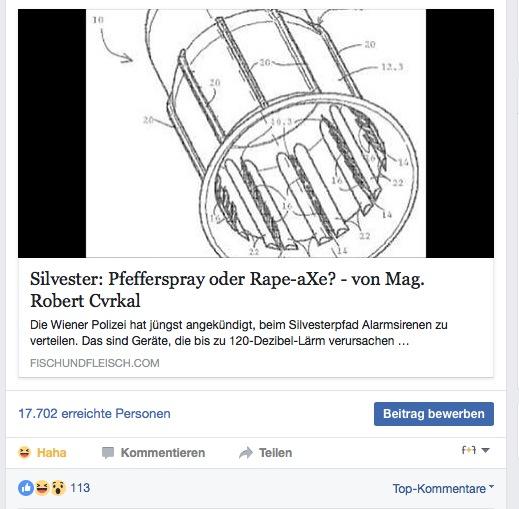Click the post audience selector icon
The width and height of the screenshot is (519, 509).
(x=469, y=450)
